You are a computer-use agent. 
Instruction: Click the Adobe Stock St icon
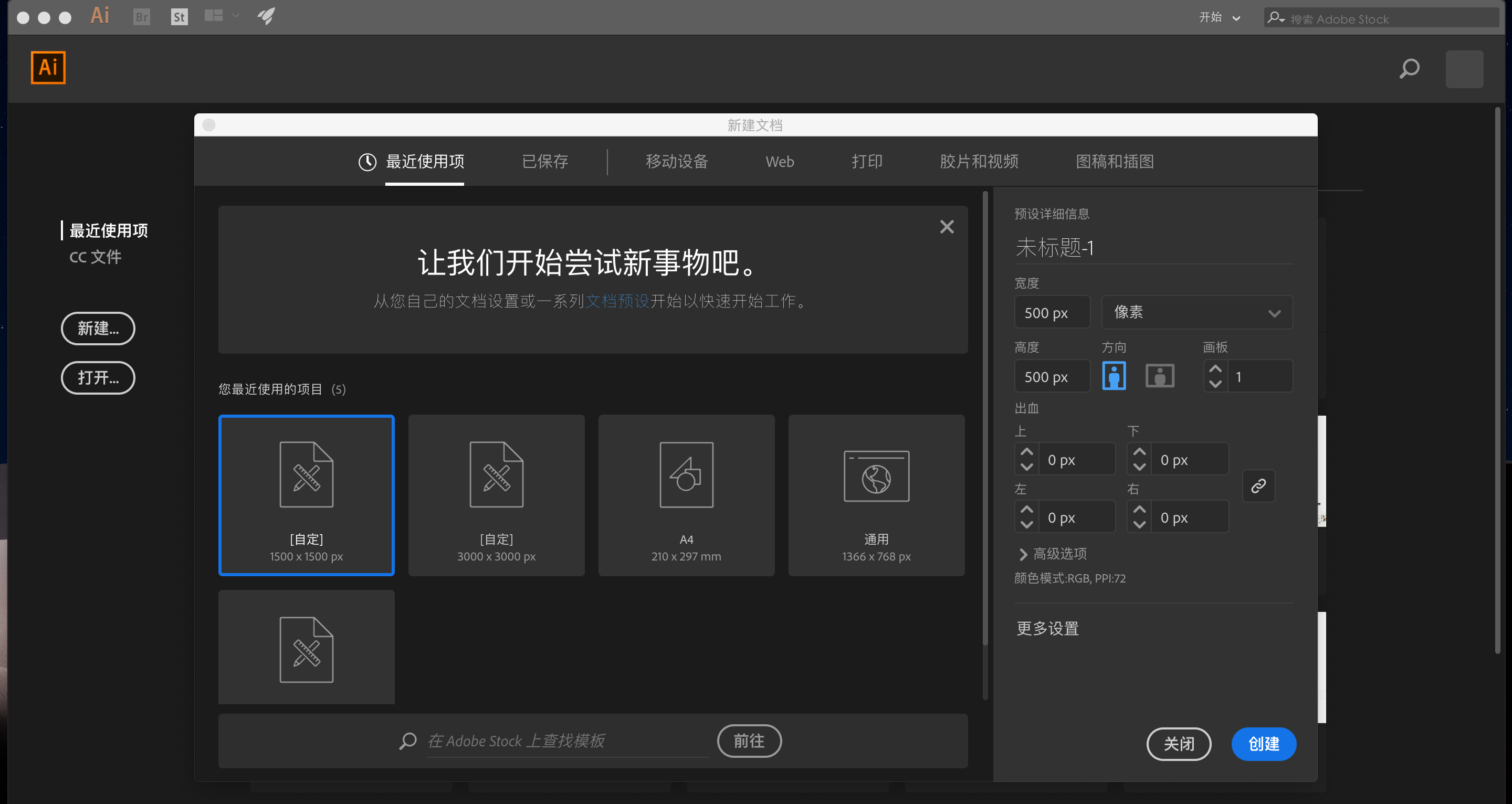[179, 17]
